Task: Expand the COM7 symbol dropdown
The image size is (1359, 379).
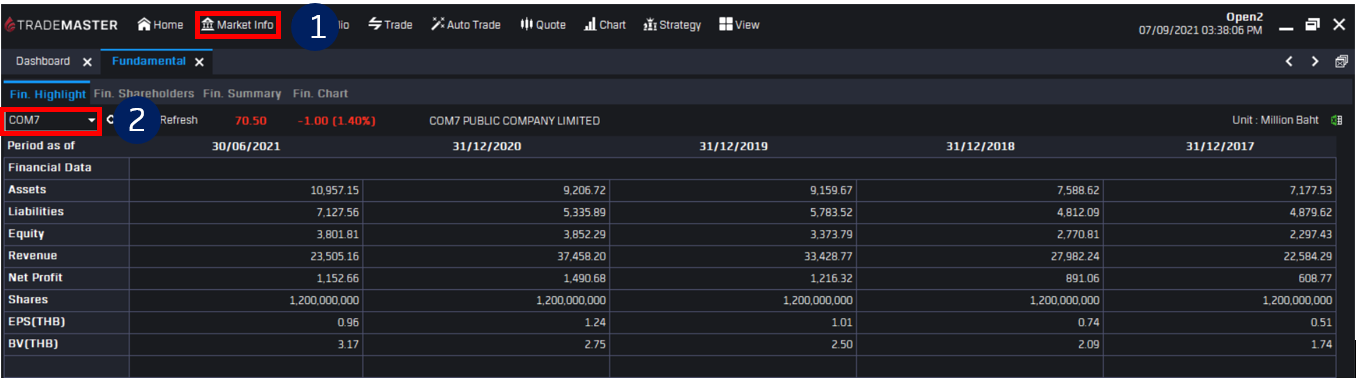Action: point(92,121)
